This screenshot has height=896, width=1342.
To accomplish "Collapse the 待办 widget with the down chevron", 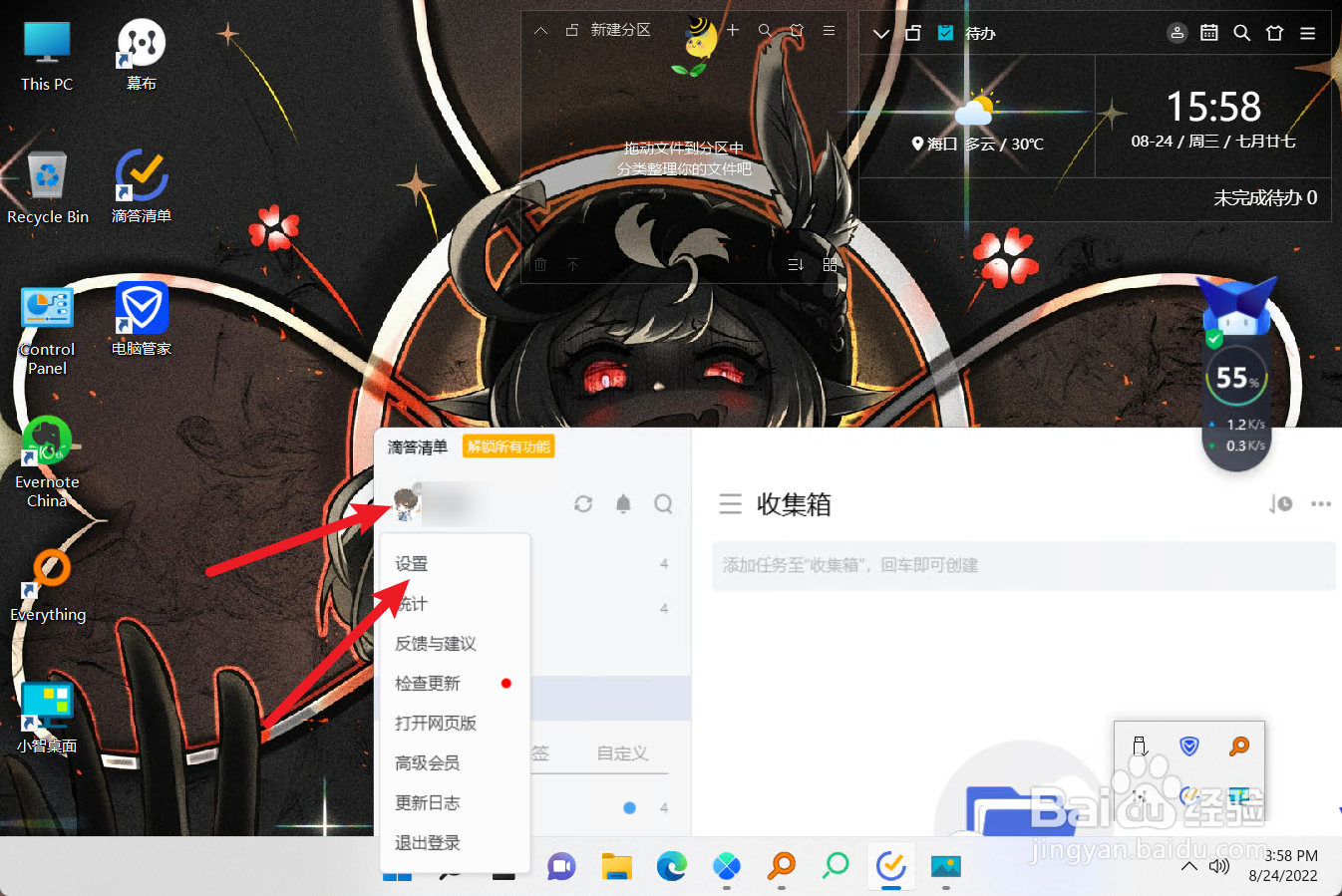I will tap(880, 33).
